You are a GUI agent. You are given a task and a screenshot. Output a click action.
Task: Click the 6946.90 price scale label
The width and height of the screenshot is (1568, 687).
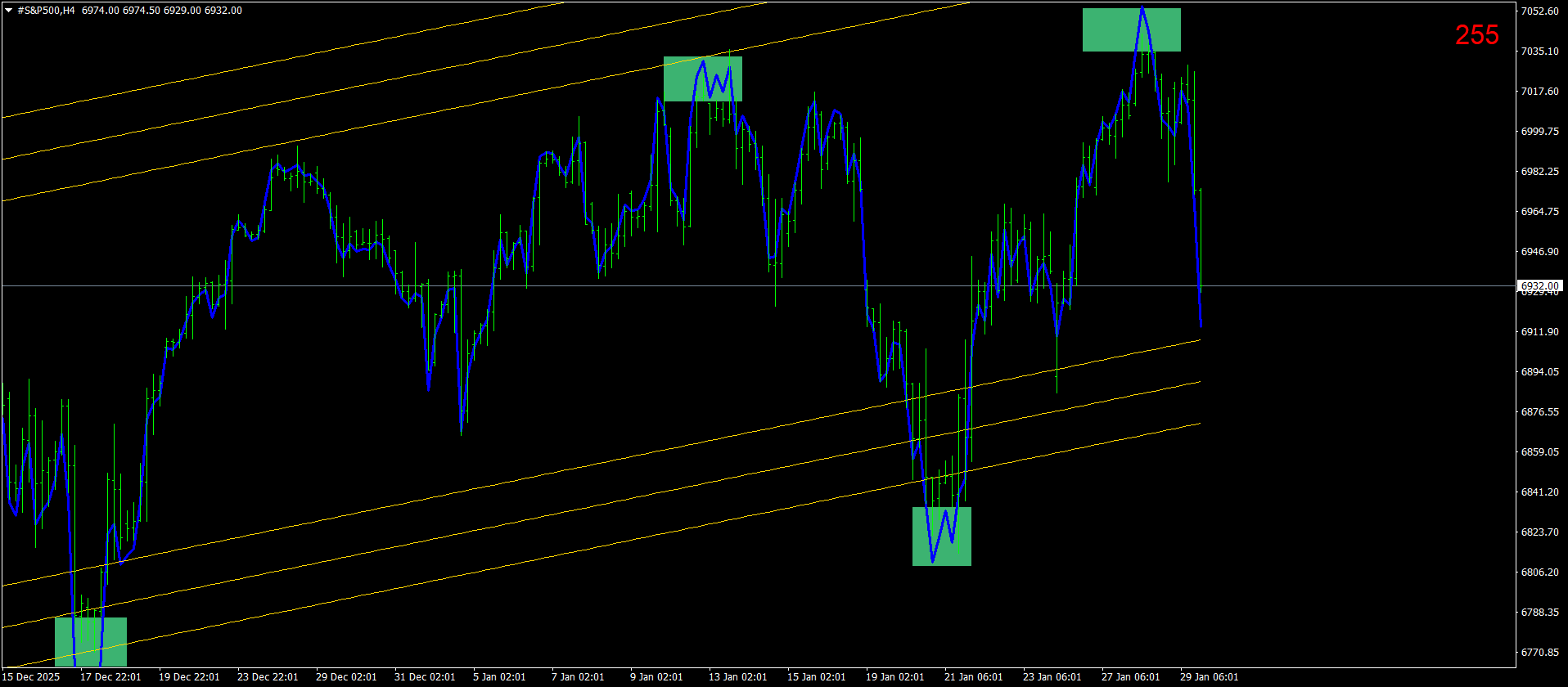pos(1539,251)
